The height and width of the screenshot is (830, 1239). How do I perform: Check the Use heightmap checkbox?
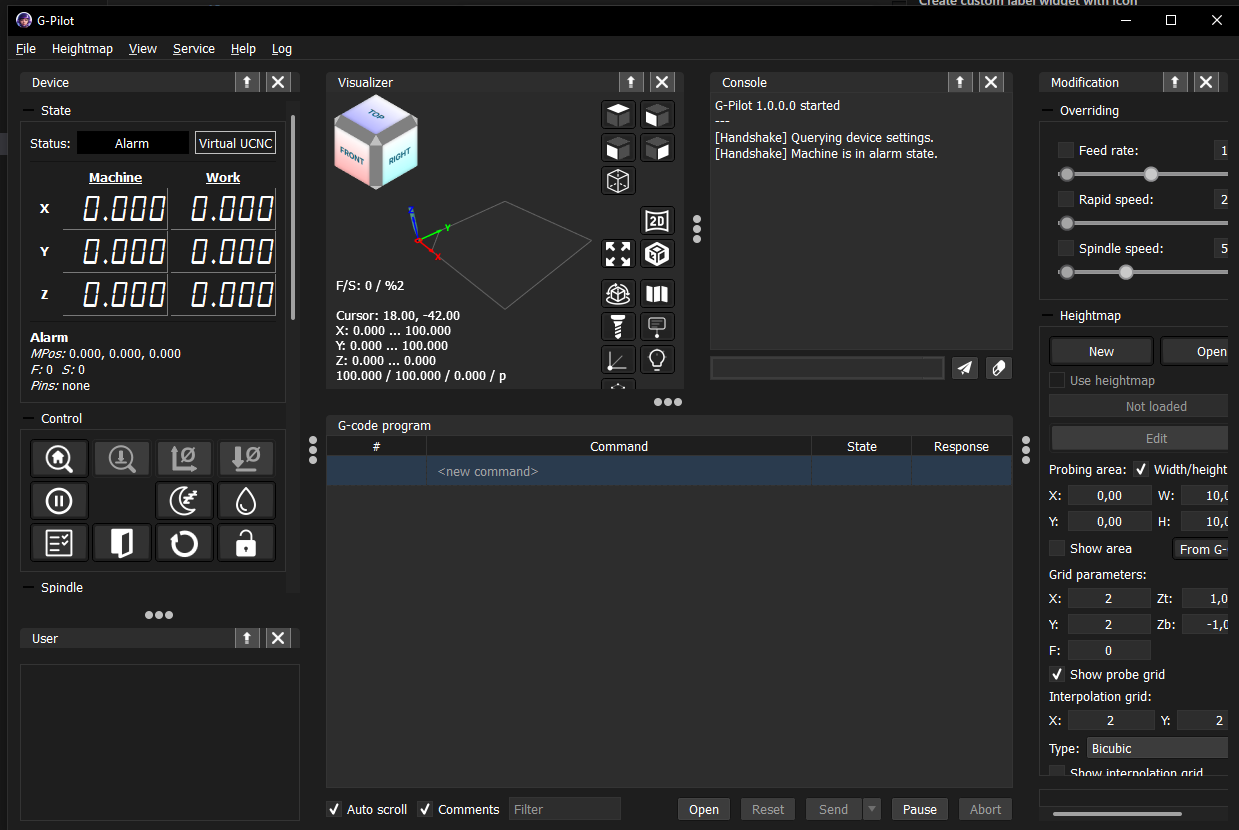1057,379
